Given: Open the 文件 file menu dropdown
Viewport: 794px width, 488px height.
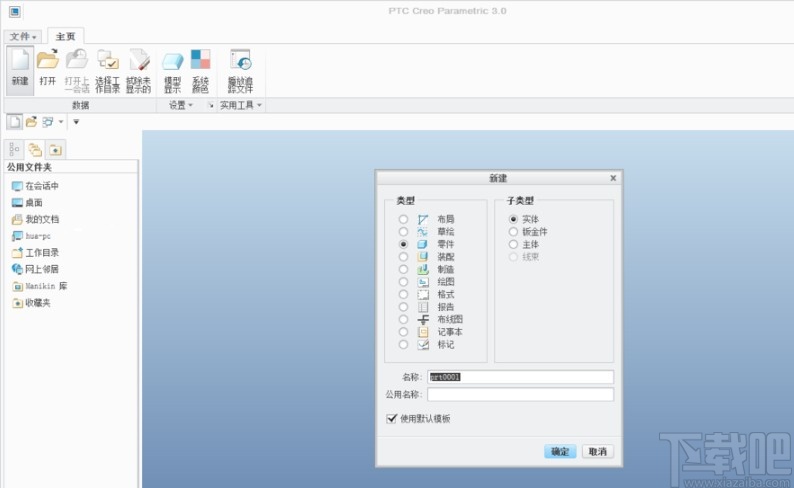Looking at the screenshot, I should (x=23, y=36).
